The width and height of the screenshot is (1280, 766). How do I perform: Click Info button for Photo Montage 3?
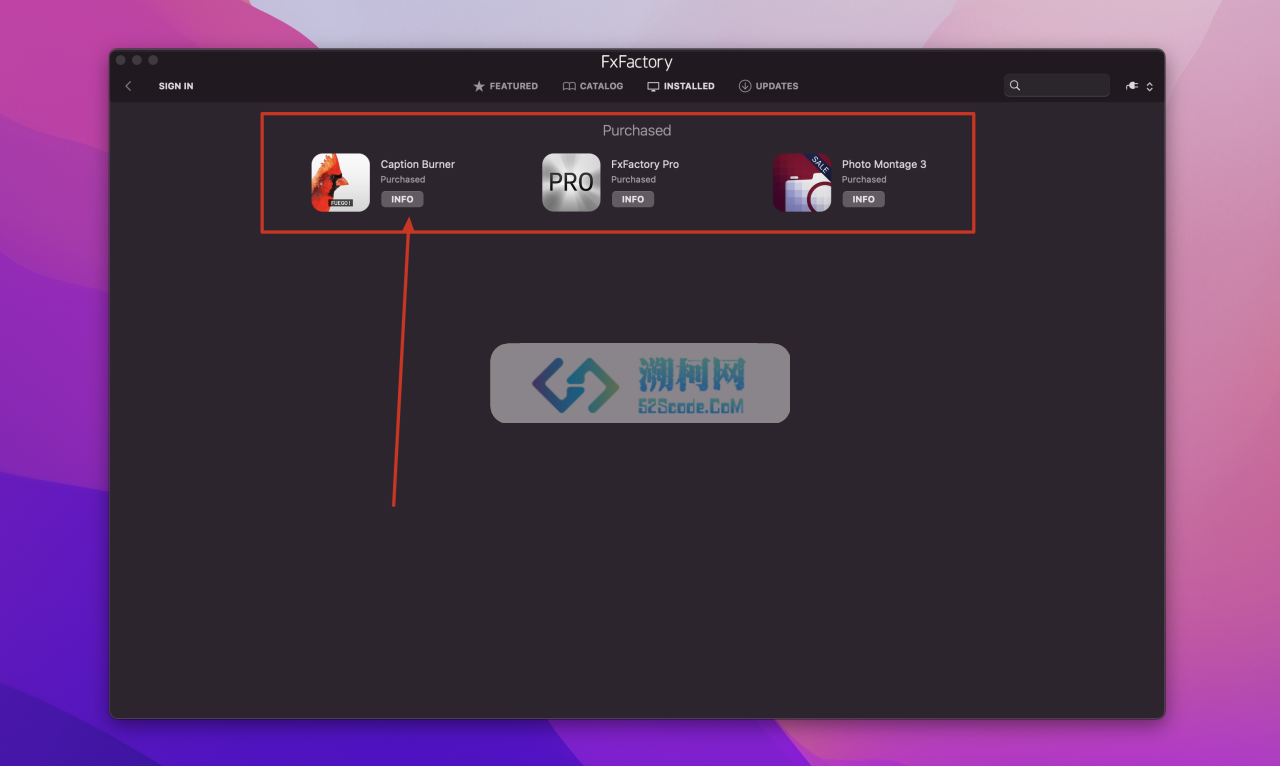(864, 199)
